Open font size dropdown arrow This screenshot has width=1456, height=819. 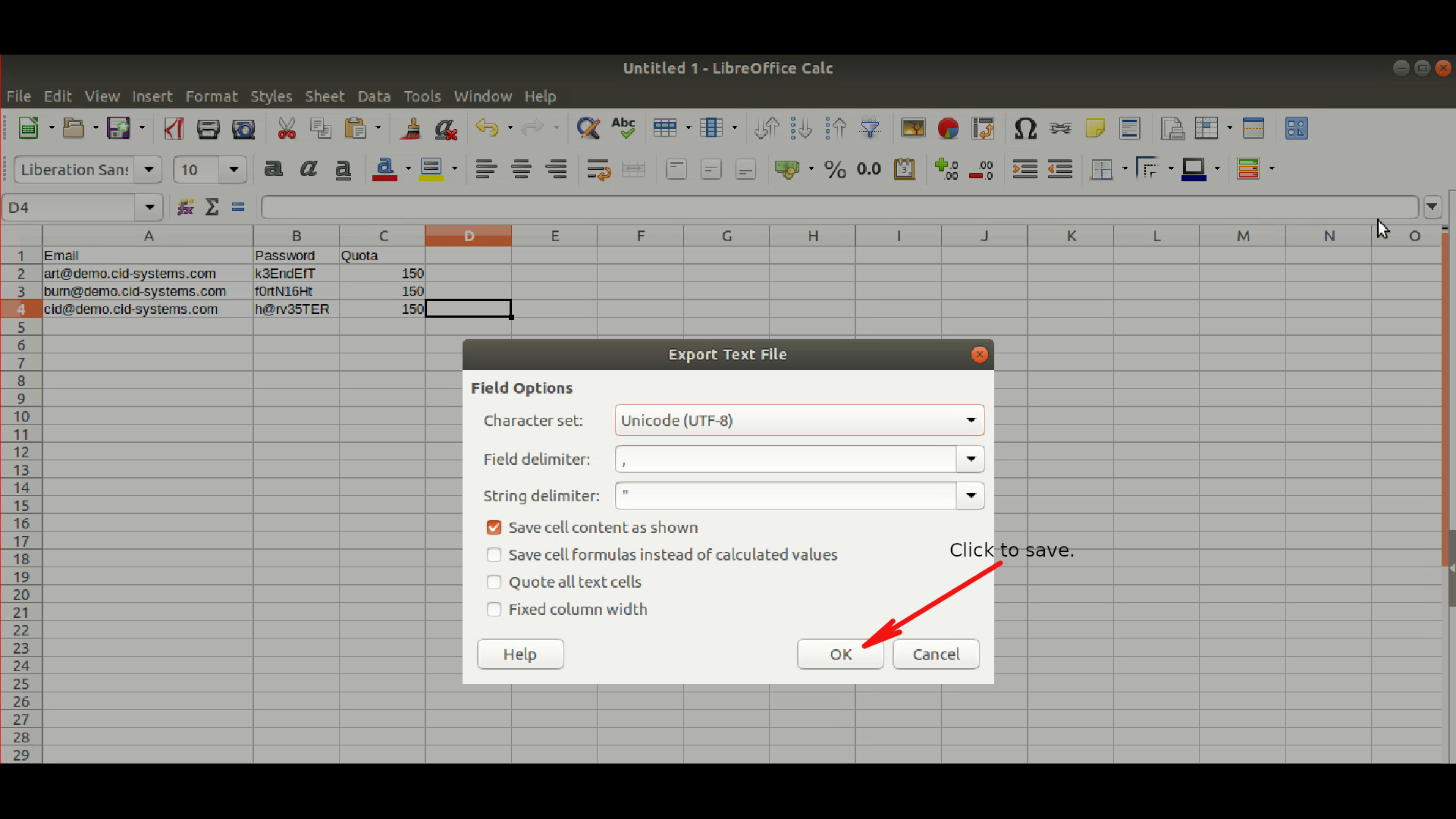click(x=234, y=169)
